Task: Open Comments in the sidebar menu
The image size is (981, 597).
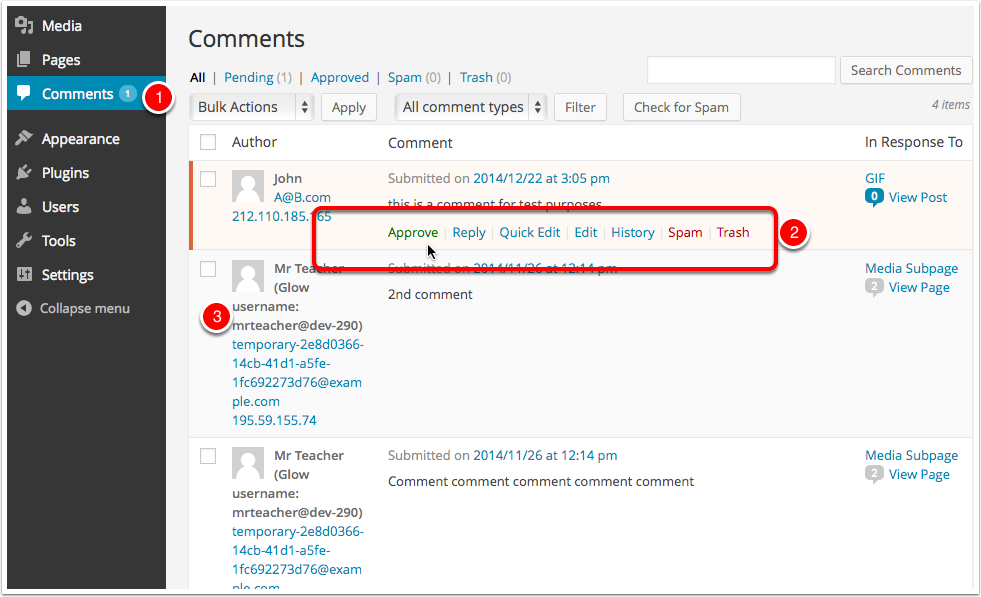Action: (x=77, y=94)
